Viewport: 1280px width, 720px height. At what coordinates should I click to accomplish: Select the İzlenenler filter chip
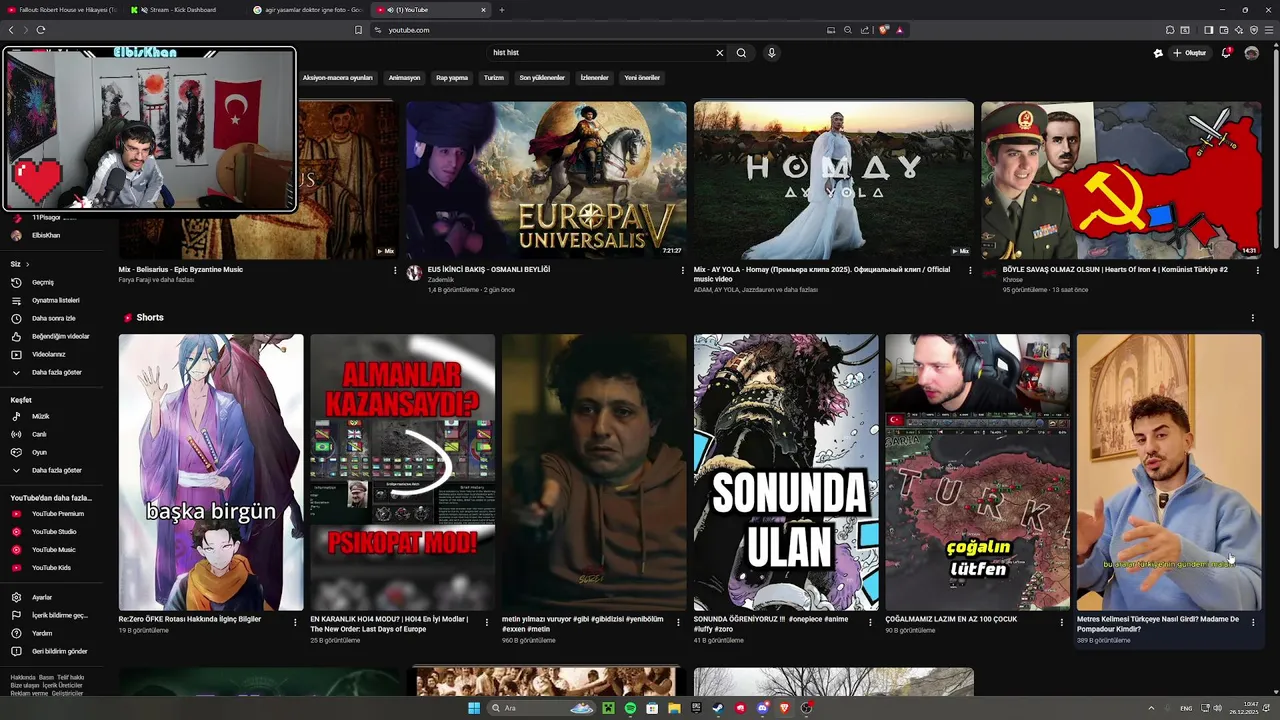pos(594,78)
